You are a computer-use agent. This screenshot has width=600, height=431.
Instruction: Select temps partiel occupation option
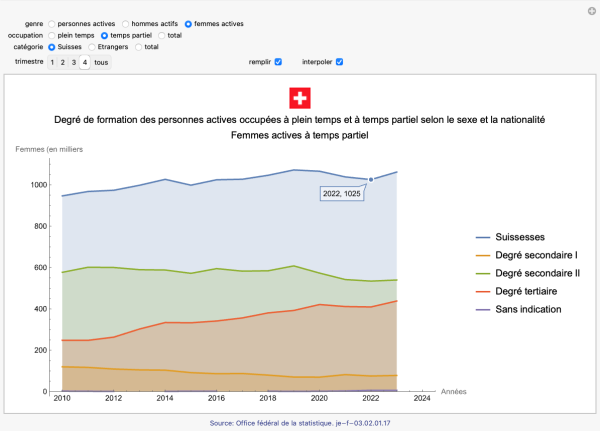coord(106,35)
